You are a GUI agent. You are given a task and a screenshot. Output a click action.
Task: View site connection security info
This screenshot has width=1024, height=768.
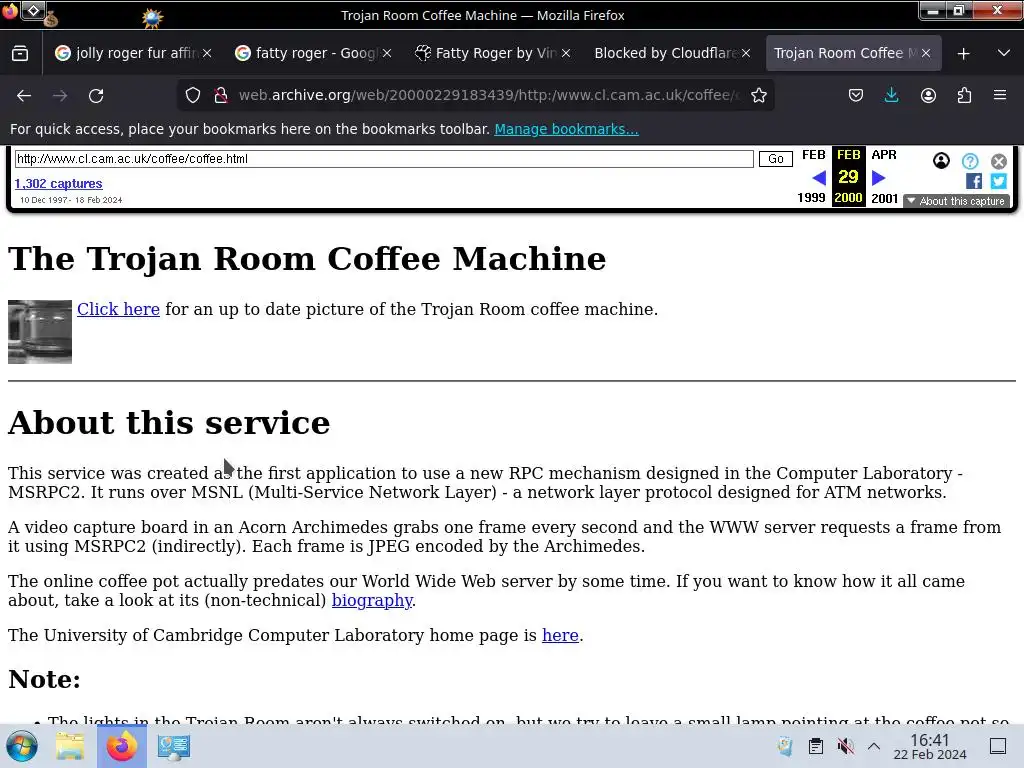click(221, 95)
